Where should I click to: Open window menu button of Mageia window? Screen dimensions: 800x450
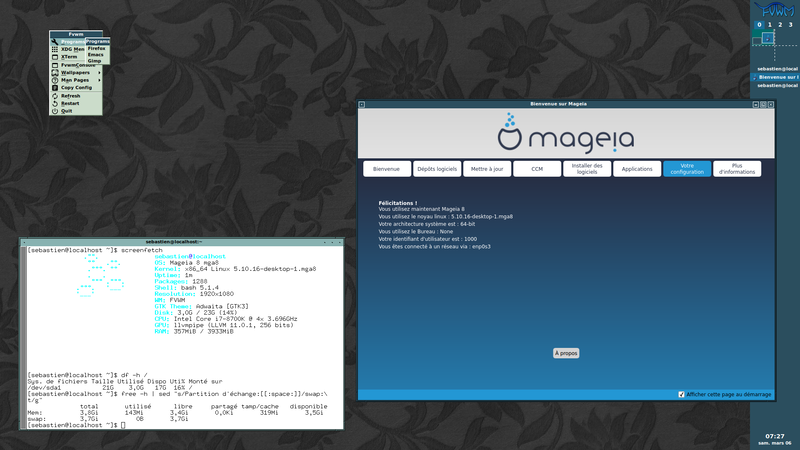pyautogui.click(x=362, y=105)
